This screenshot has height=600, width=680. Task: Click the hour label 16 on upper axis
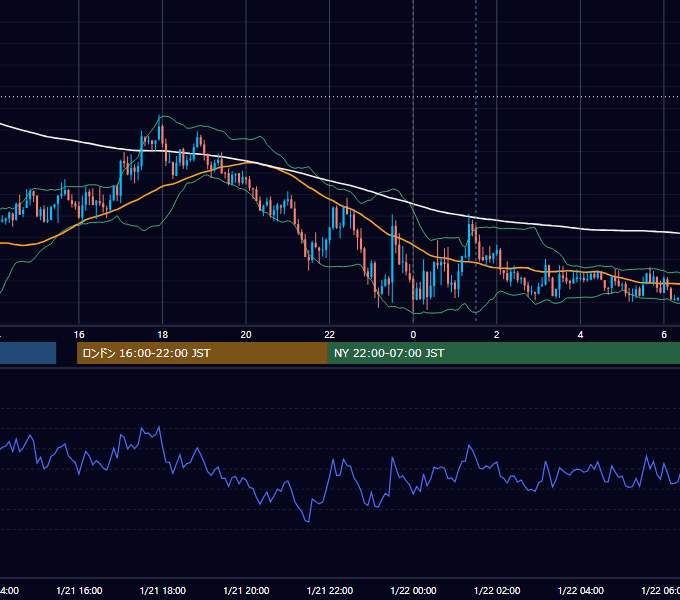click(x=79, y=335)
